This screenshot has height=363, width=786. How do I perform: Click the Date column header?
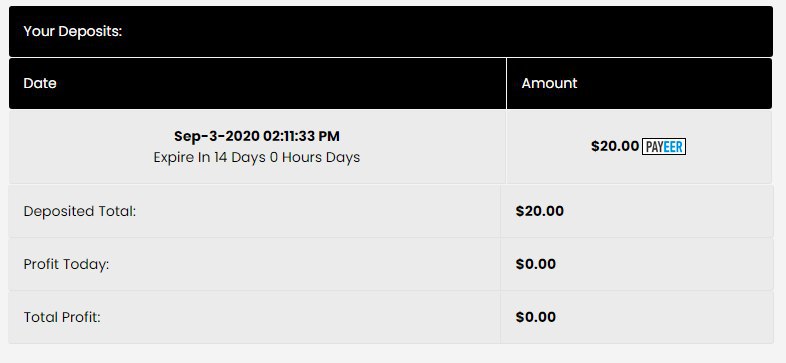(40, 83)
